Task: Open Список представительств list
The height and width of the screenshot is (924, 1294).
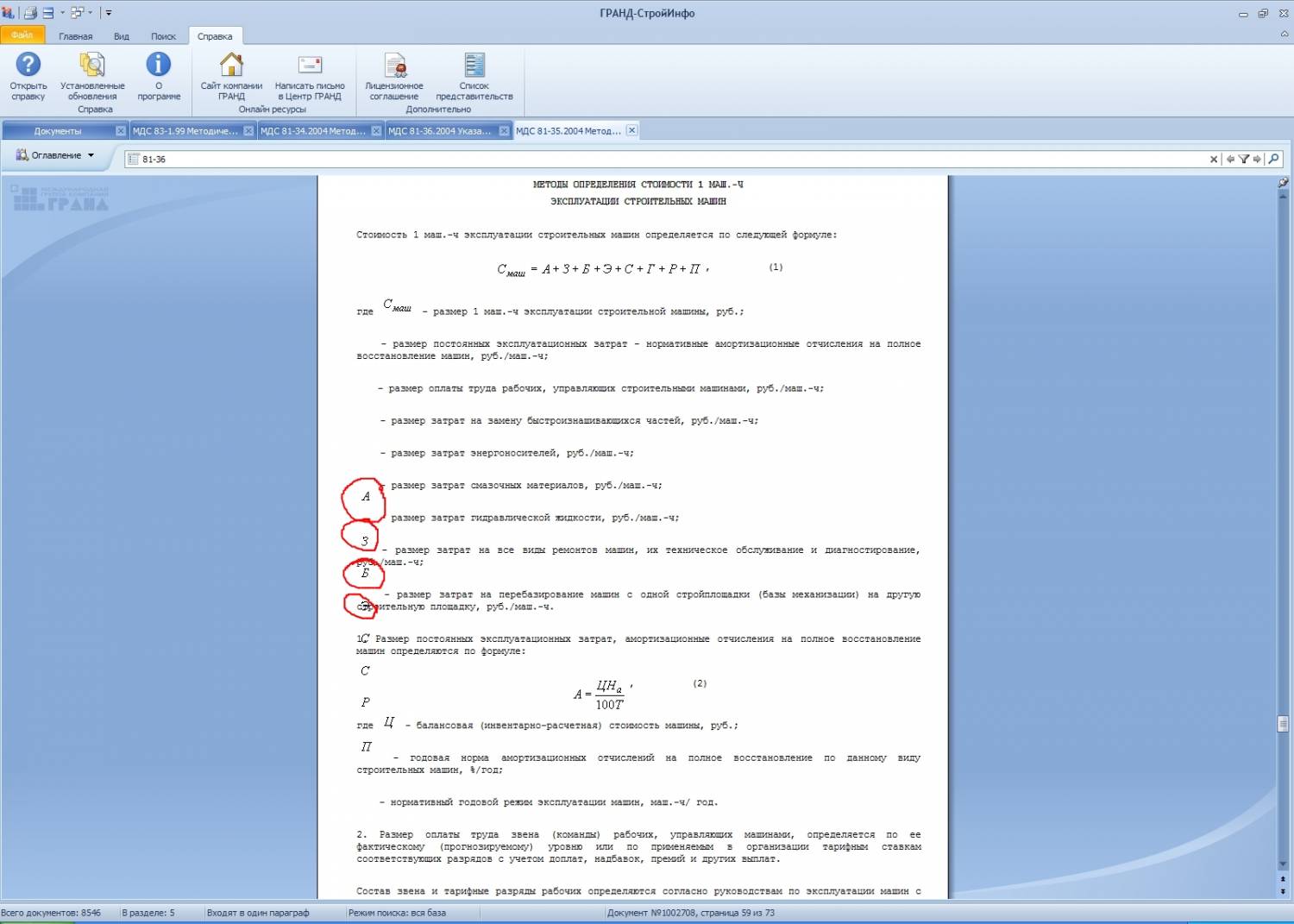Action: tap(474, 76)
